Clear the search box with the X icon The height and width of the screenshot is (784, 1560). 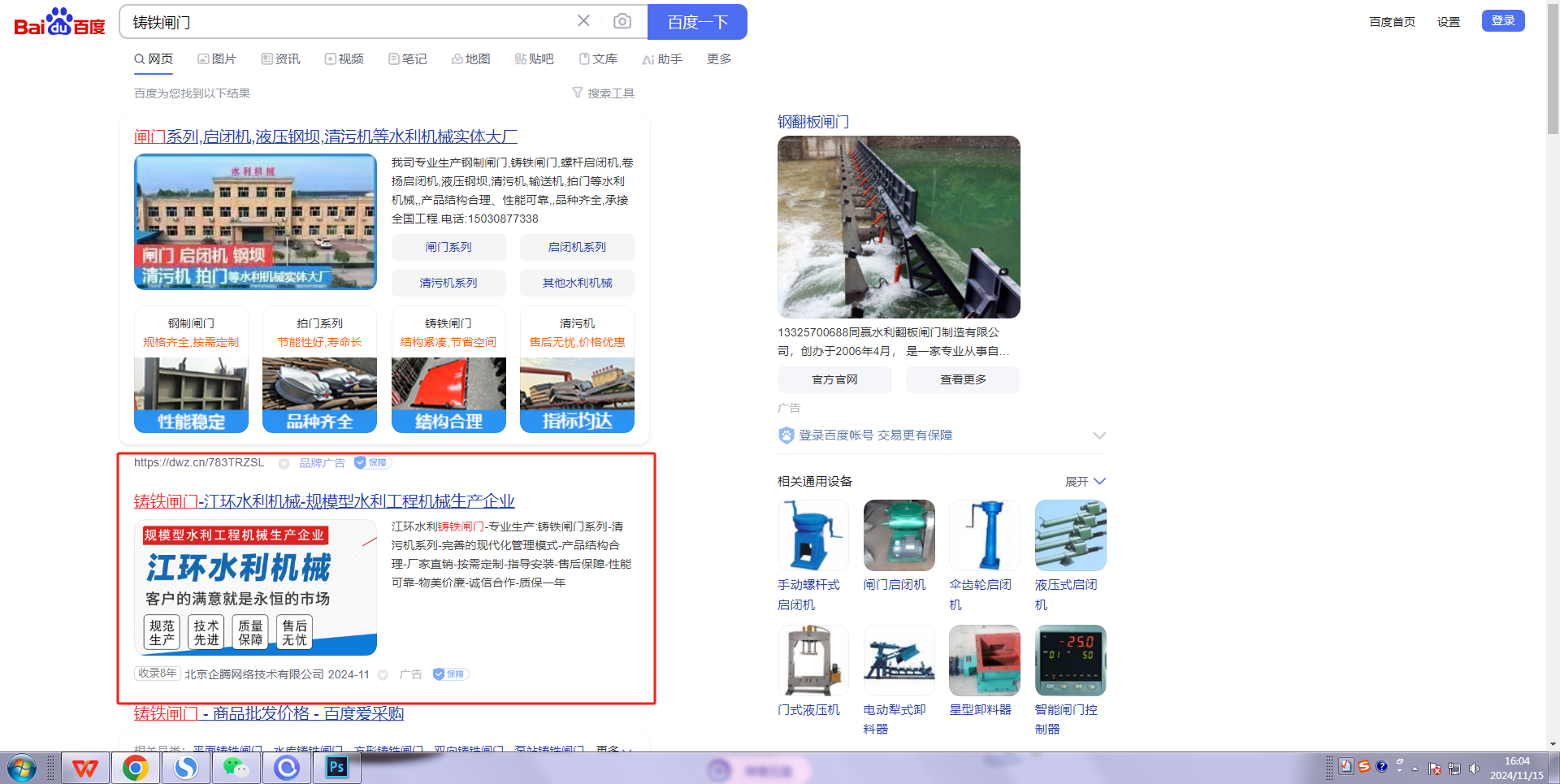[x=583, y=21]
